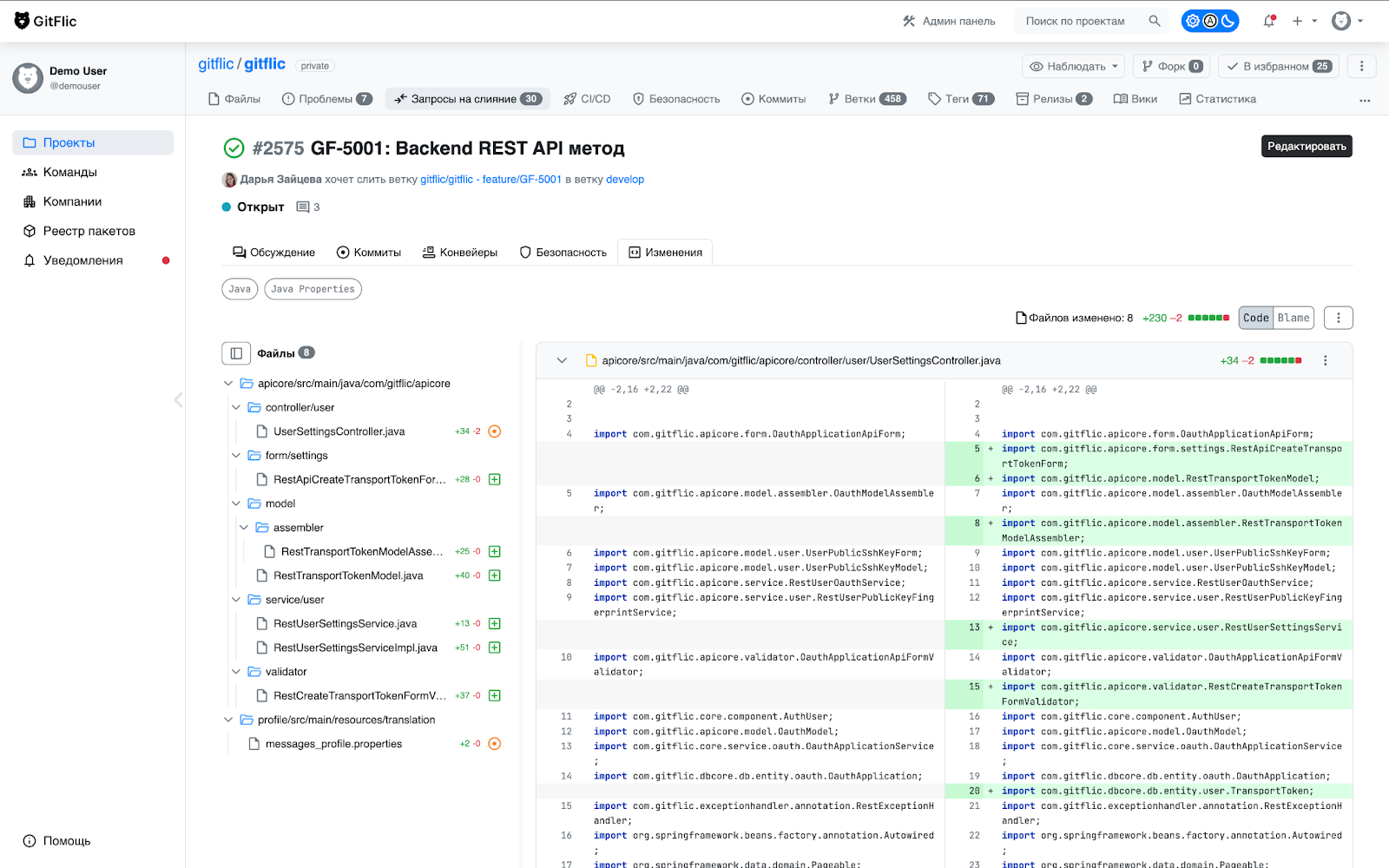This screenshot has height=868, width=1389.
Task: Filter by Java language tag
Action: click(240, 289)
